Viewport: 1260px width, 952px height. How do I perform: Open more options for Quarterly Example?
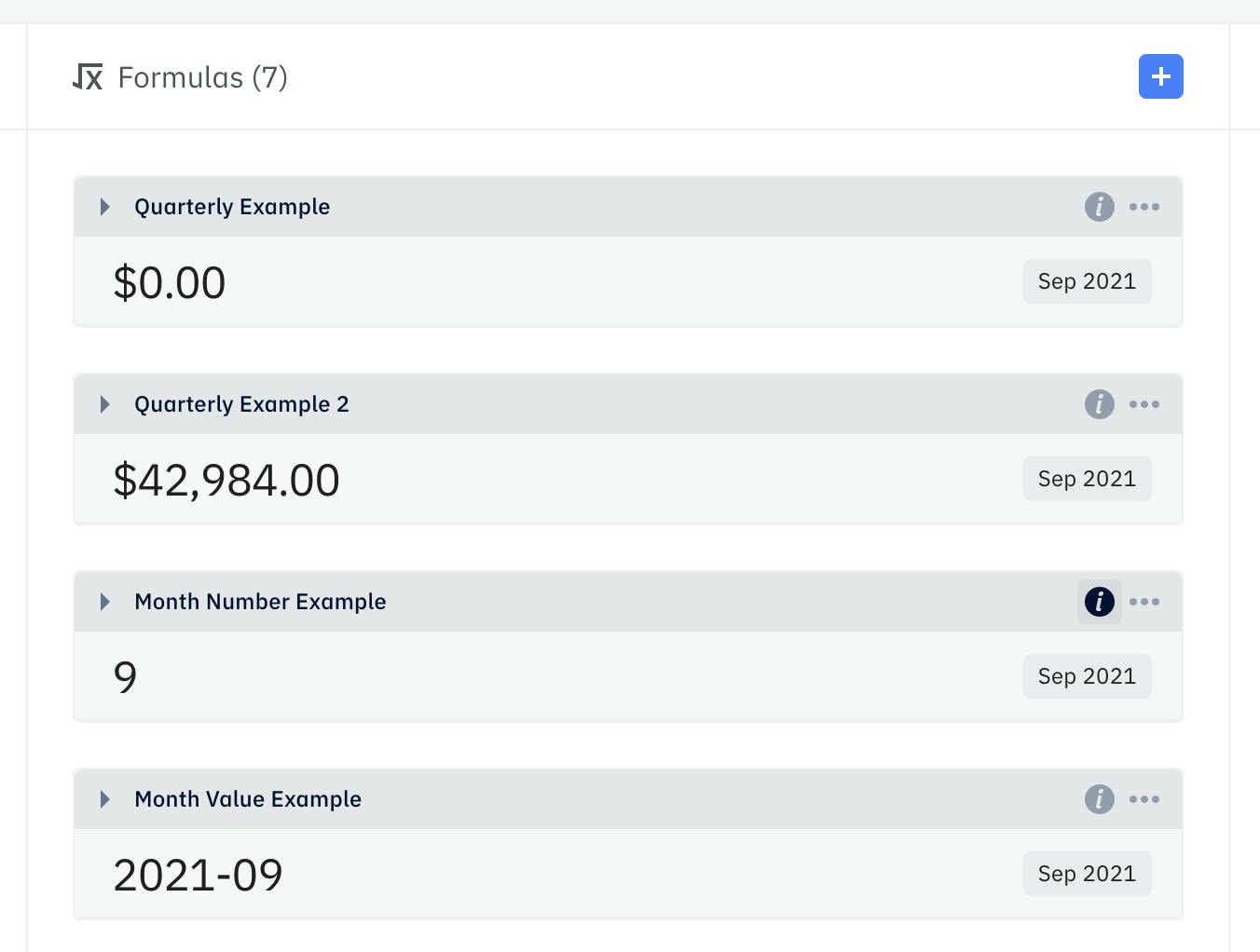tap(1144, 207)
